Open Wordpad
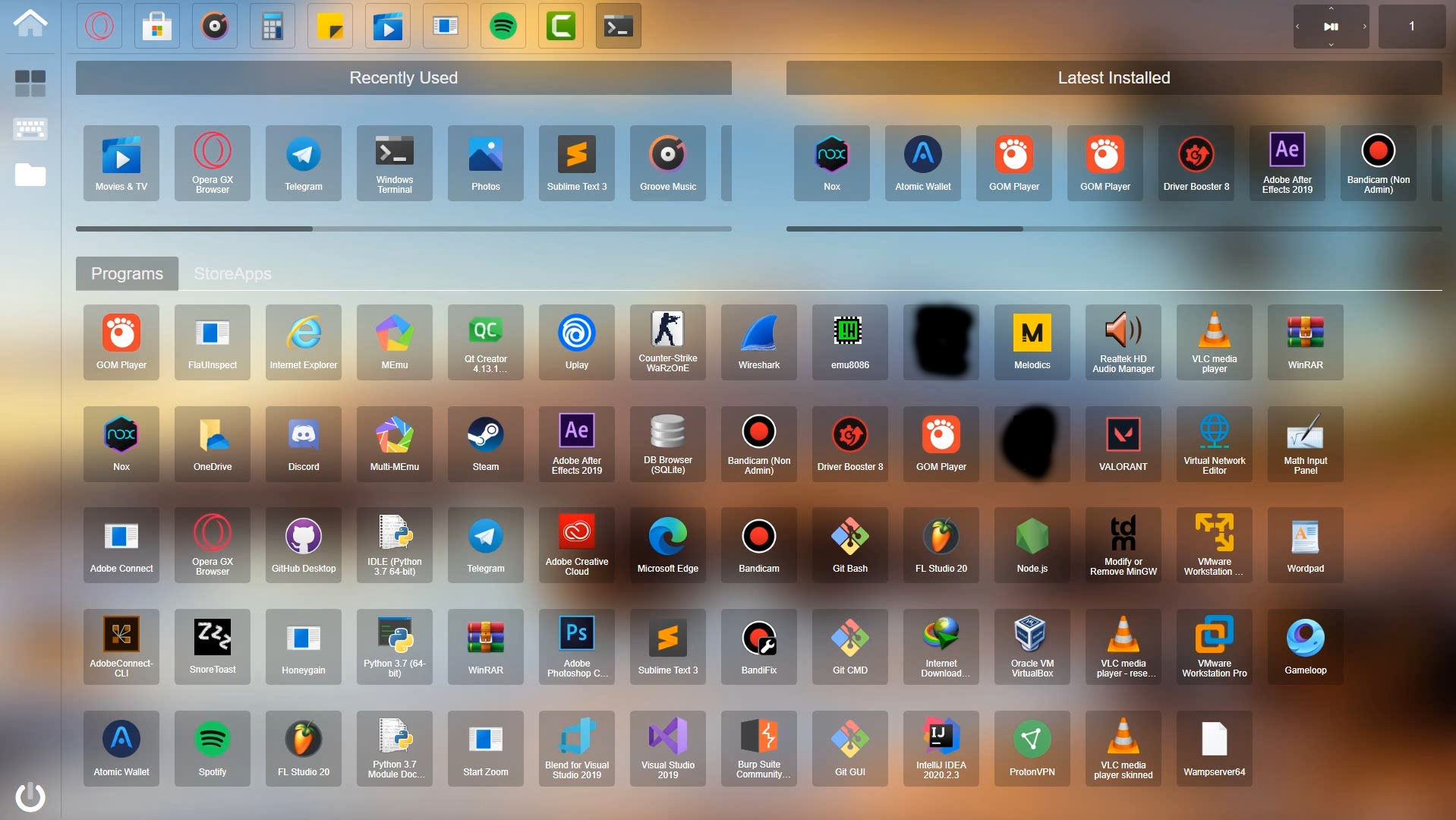Viewport: 1456px width, 820px height. pyautogui.click(x=1306, y=545)
